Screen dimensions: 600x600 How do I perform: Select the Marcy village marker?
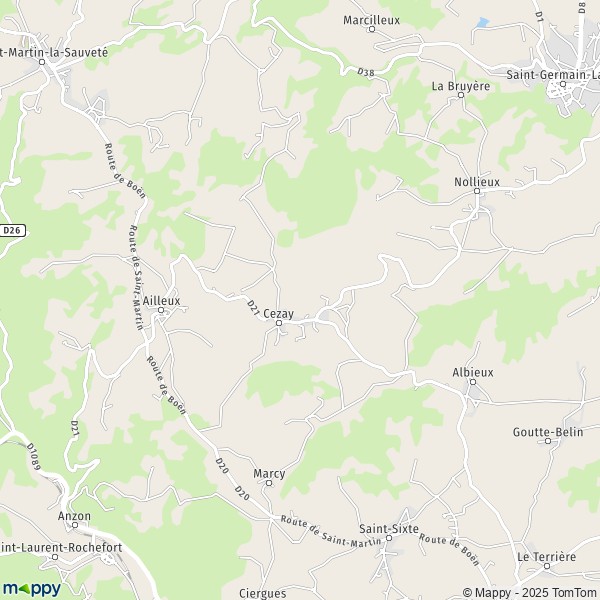point(269,483)
